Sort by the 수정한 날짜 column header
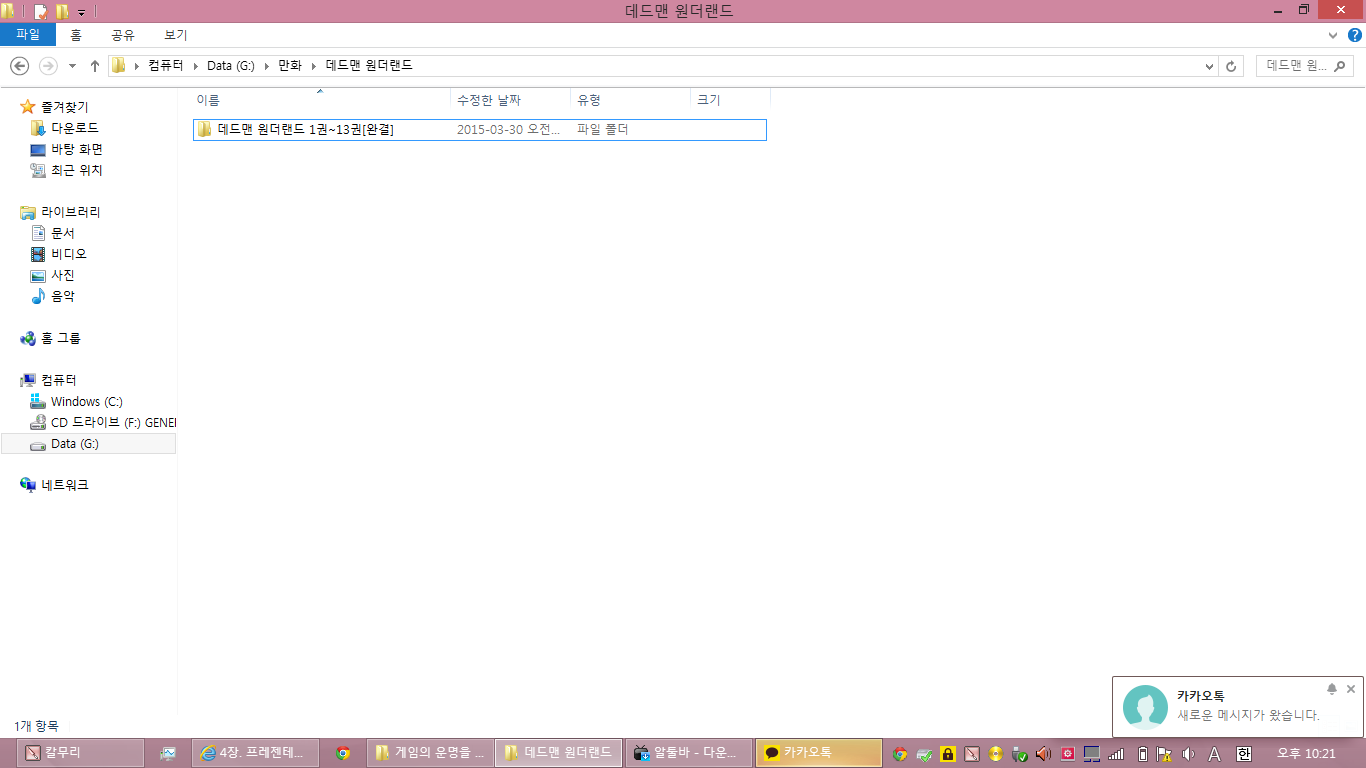The height and width of the screenshot is (768, 1366). tap(488, 100)
